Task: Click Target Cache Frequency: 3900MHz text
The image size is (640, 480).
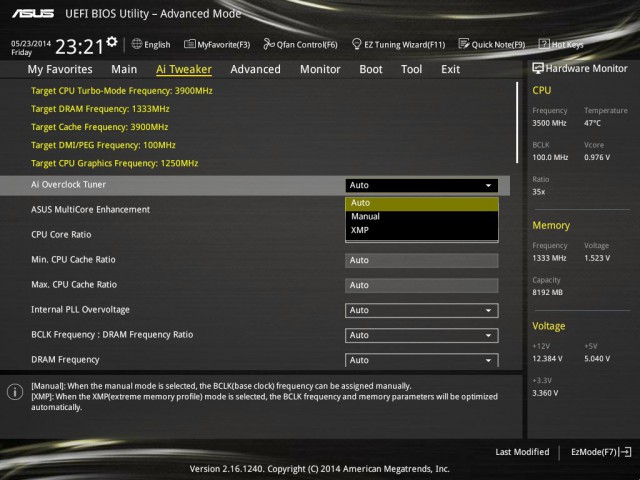Action: click(x=100, y=127)
